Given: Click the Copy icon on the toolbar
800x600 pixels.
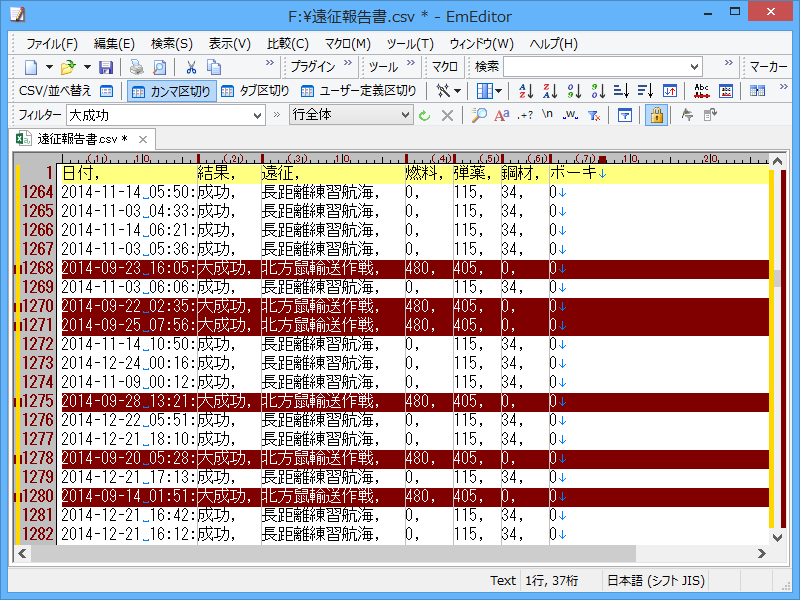Looking at the screenshot, I should click(x=213, y=66).
